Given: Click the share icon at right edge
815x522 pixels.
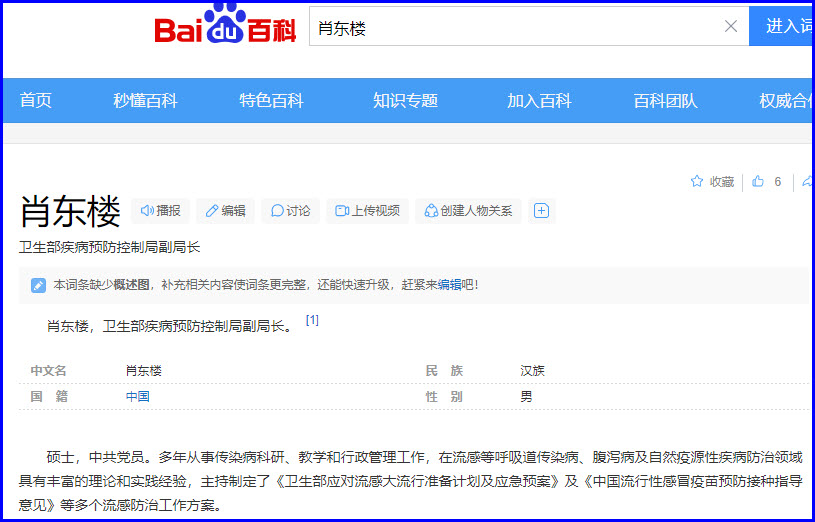Looking at the screenshot, I should pyautogui.click(x=806, y=182).
